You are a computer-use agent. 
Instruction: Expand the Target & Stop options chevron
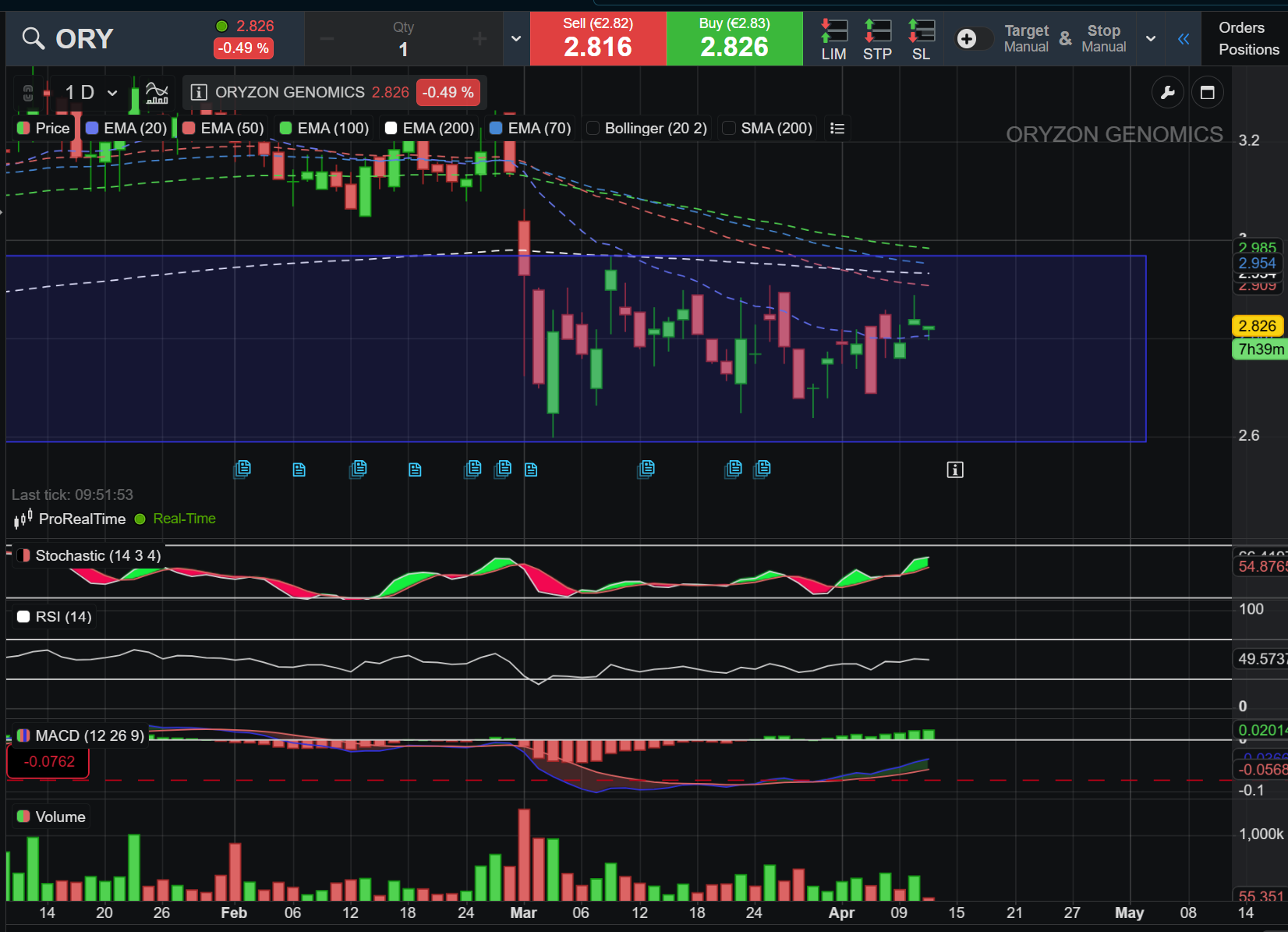coord(1150,38)
